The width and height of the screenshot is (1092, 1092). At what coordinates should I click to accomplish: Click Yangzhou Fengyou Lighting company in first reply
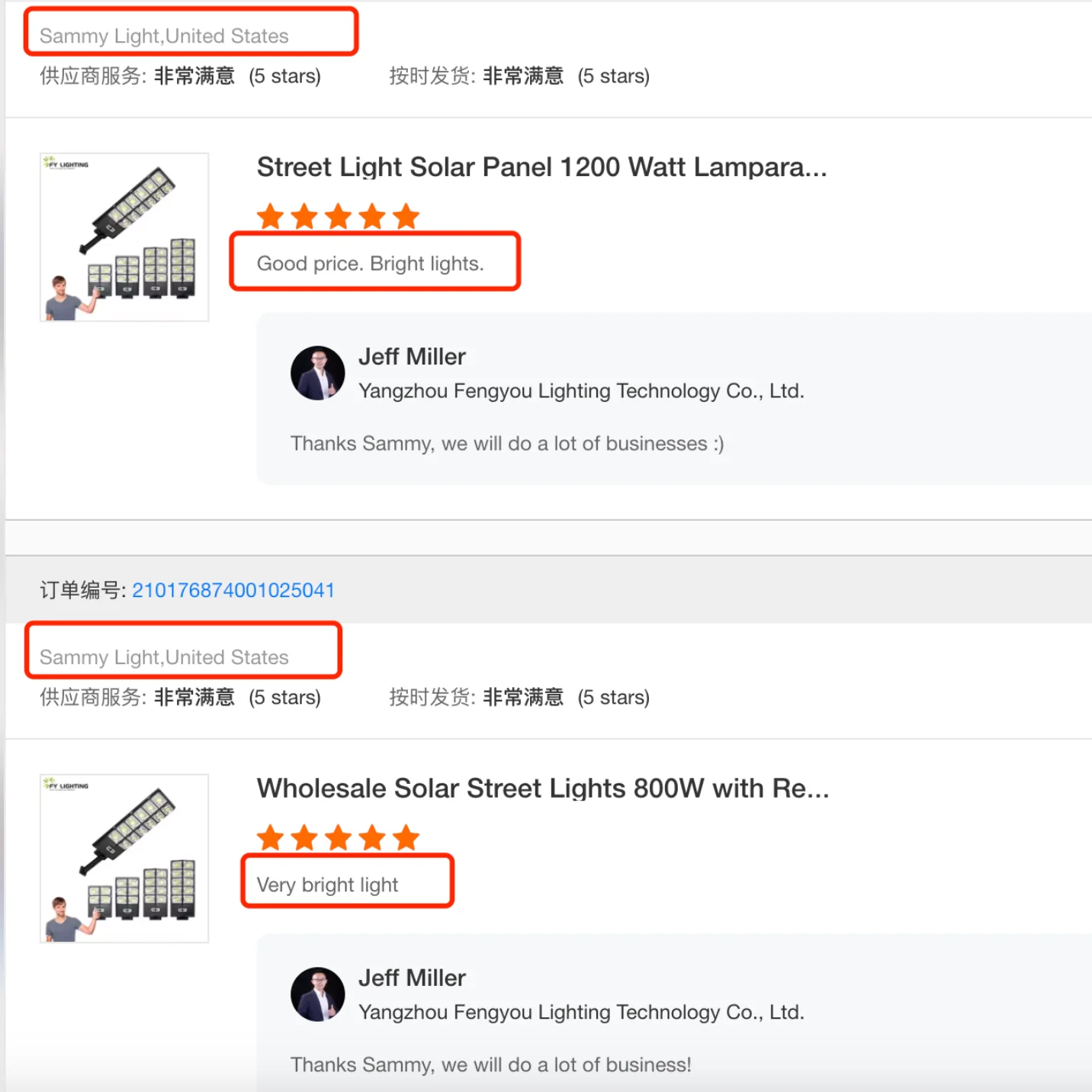tap(581, 391)
